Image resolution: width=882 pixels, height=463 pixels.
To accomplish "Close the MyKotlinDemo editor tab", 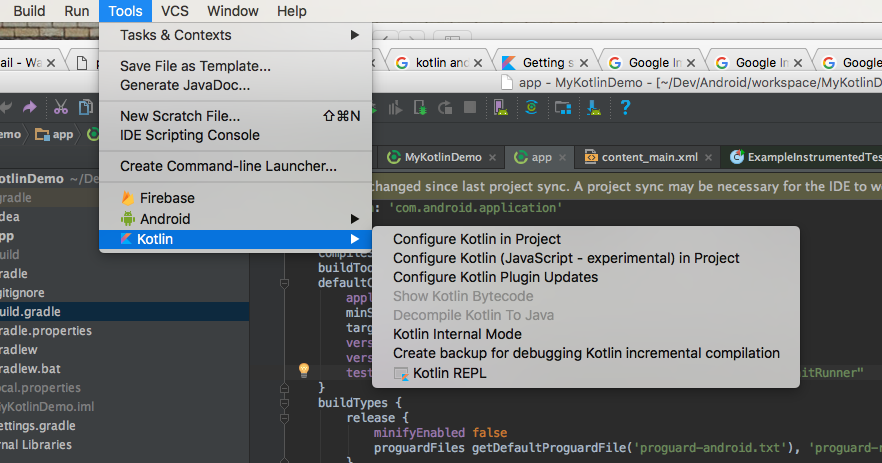I will (492, 158).
